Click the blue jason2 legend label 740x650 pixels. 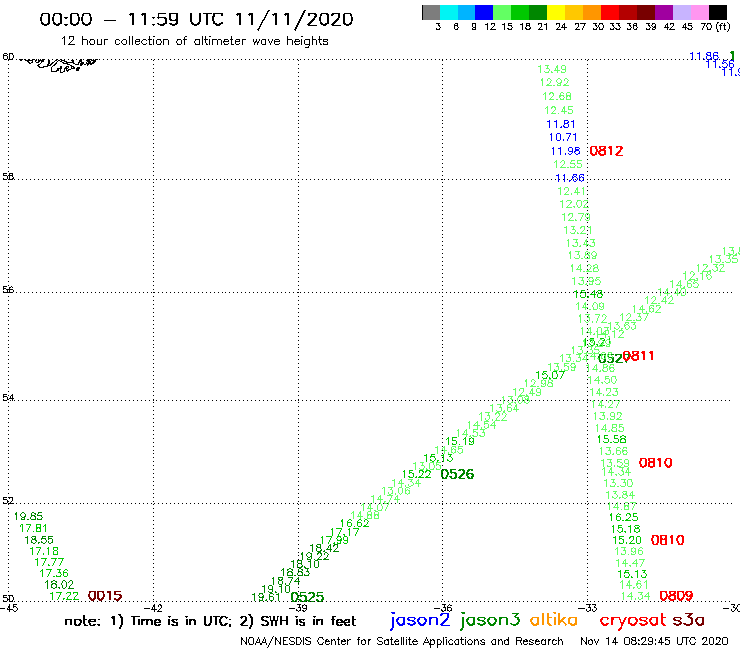click(x=420, y=620)
